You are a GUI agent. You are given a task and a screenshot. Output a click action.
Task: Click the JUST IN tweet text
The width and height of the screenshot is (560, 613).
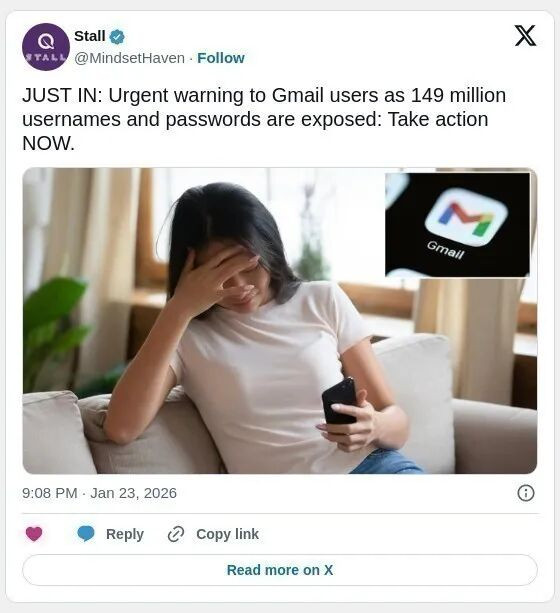point(264,119)
